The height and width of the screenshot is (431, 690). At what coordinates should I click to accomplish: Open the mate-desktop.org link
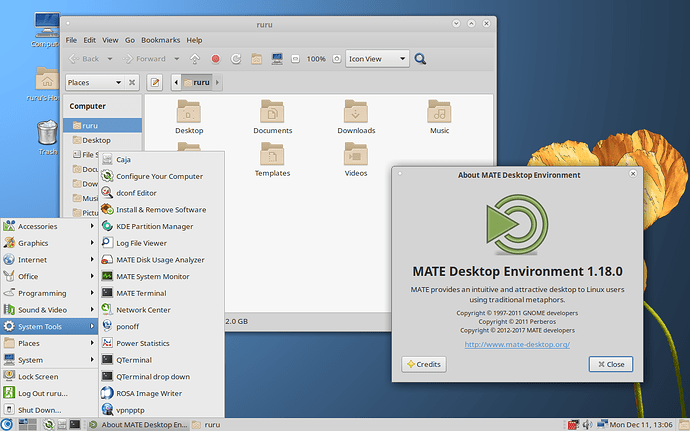pos(517,344)
